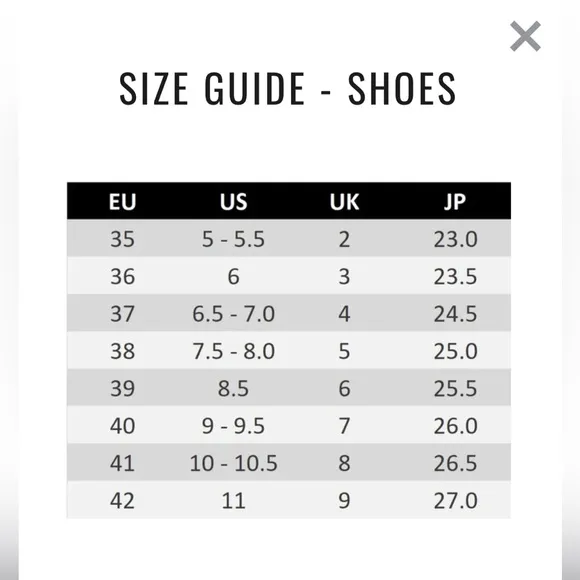Viewport: 580px width, 580px height.
Task: Click JP size 23.5 cell
Action: click(x=455, y=276)
